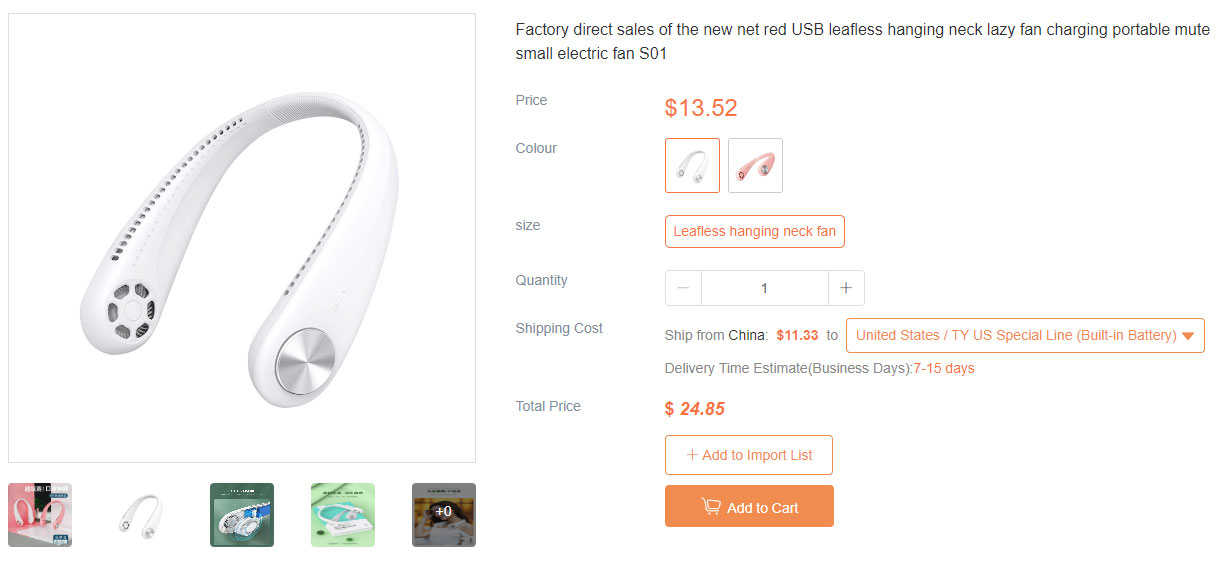Screen dimensions: 1226x564
Task: Open the +0 more images thumbnail
Action: [x=444, y=515]
